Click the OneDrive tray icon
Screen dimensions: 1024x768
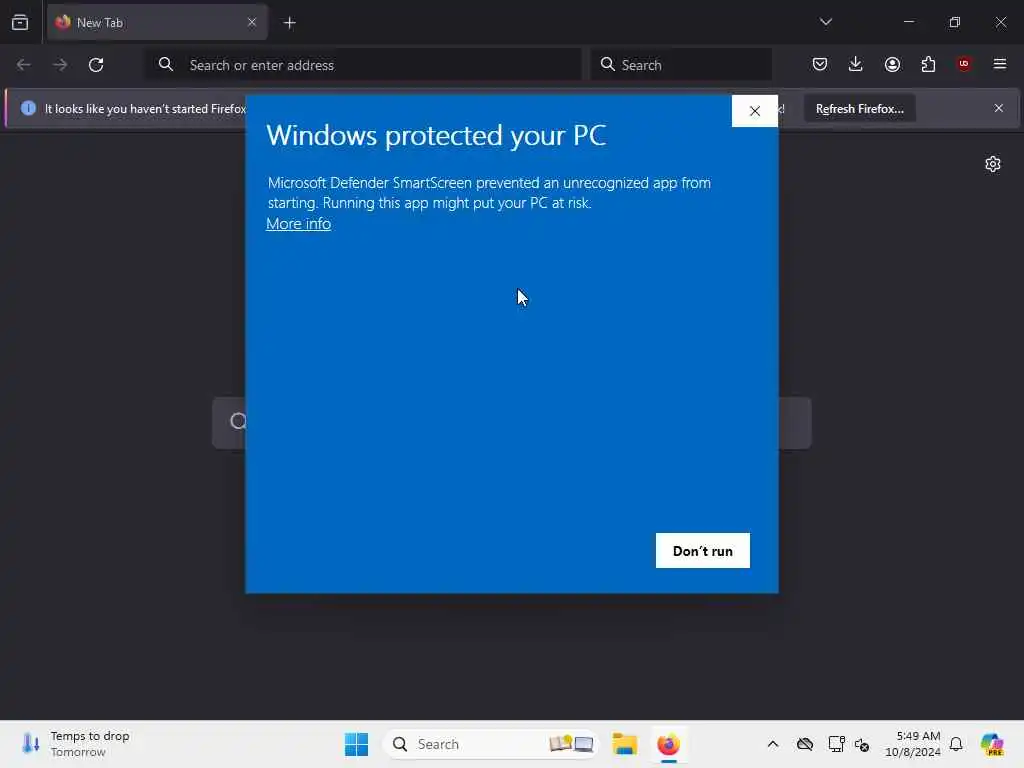click(805, 744)
